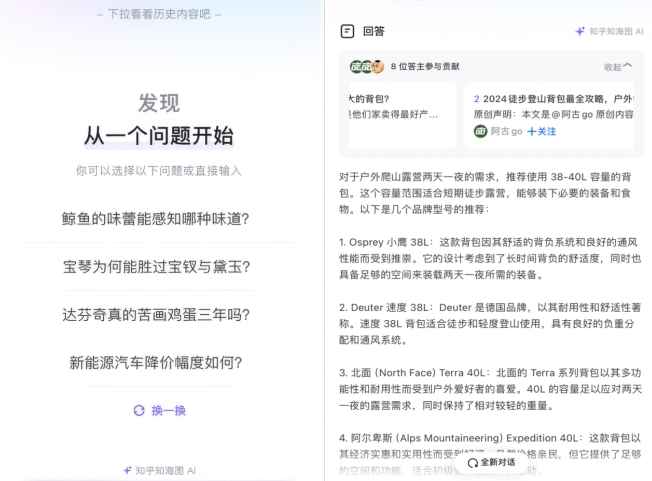Select question about whale taste buds

[x=156, y=219]
